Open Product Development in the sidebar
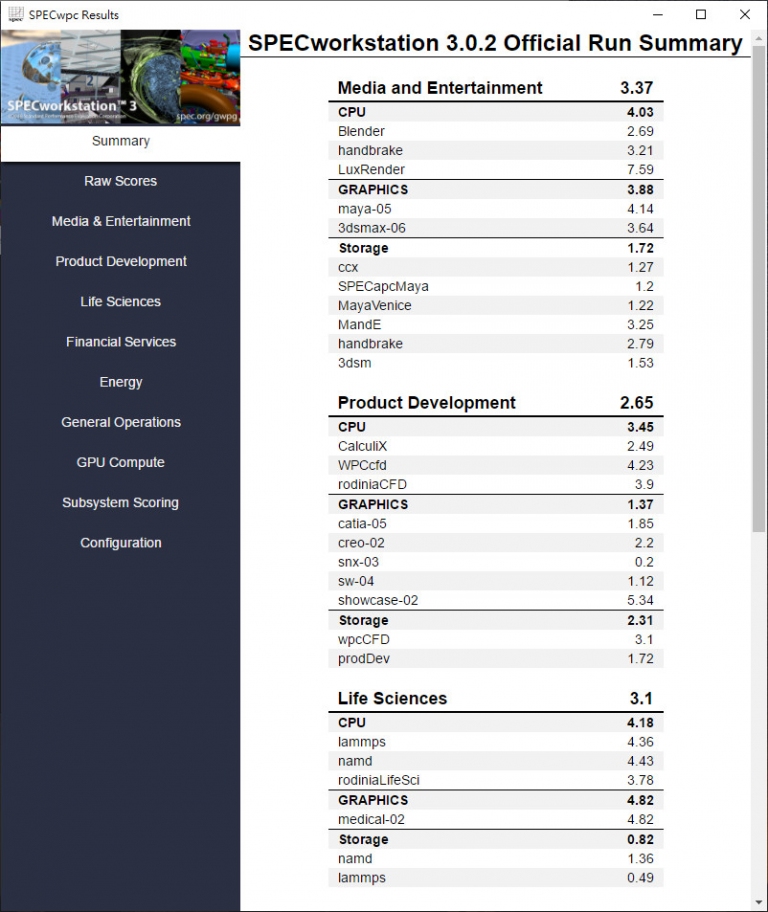 click(x=120, y=261)
